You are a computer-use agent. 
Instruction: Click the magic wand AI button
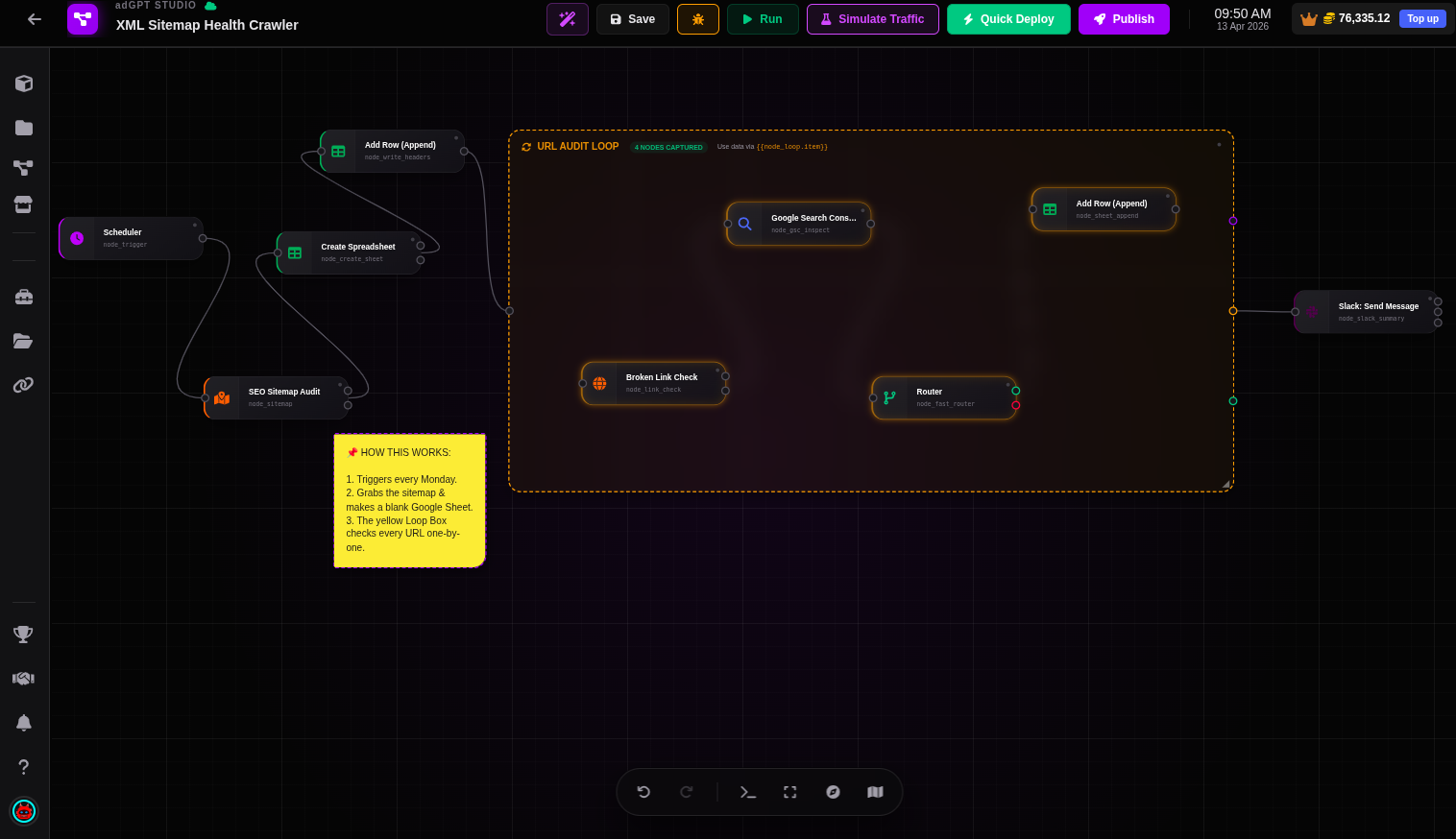pos(567,19)
